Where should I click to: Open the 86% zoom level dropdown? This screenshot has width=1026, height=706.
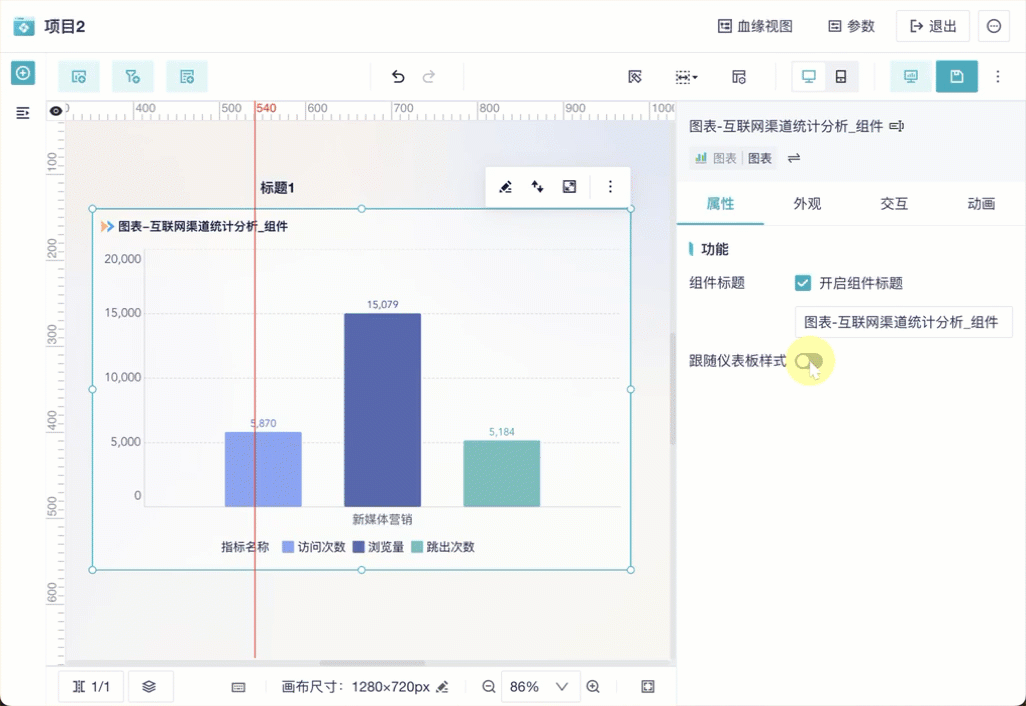click(x=540, y=686)
